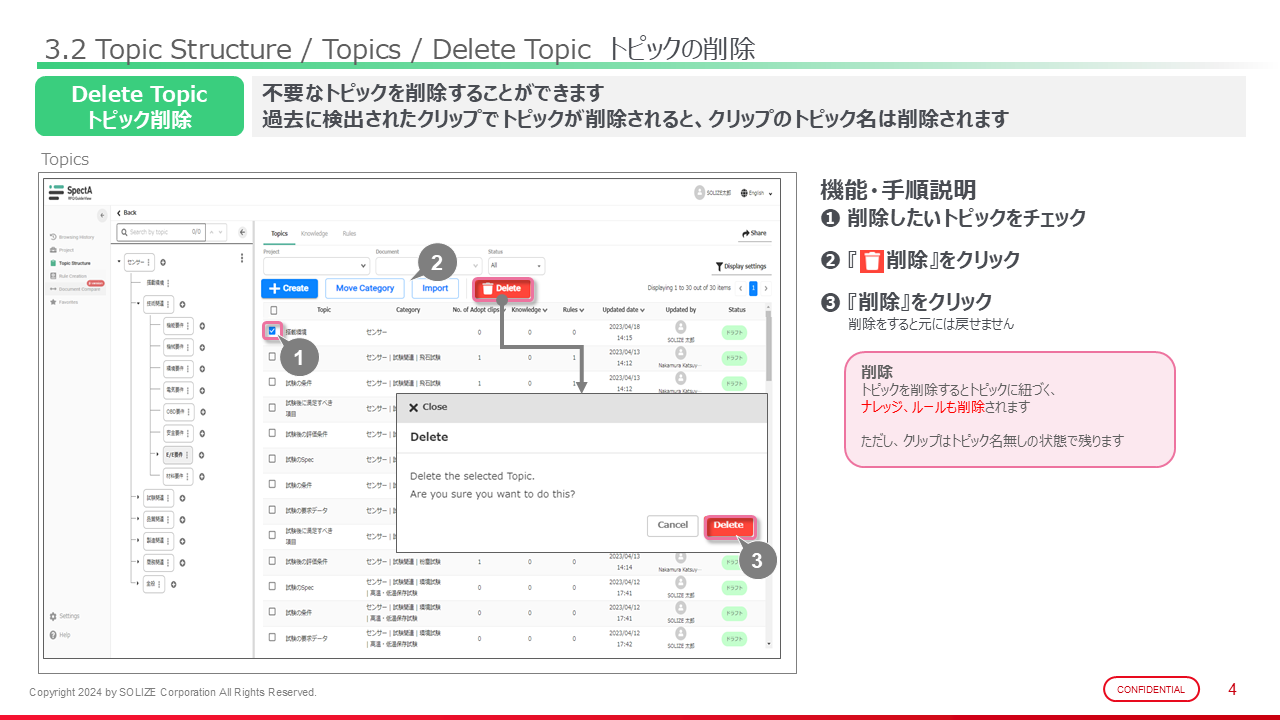
Task: Open the Project filter dropdown
Action: [x=316, y=266]
